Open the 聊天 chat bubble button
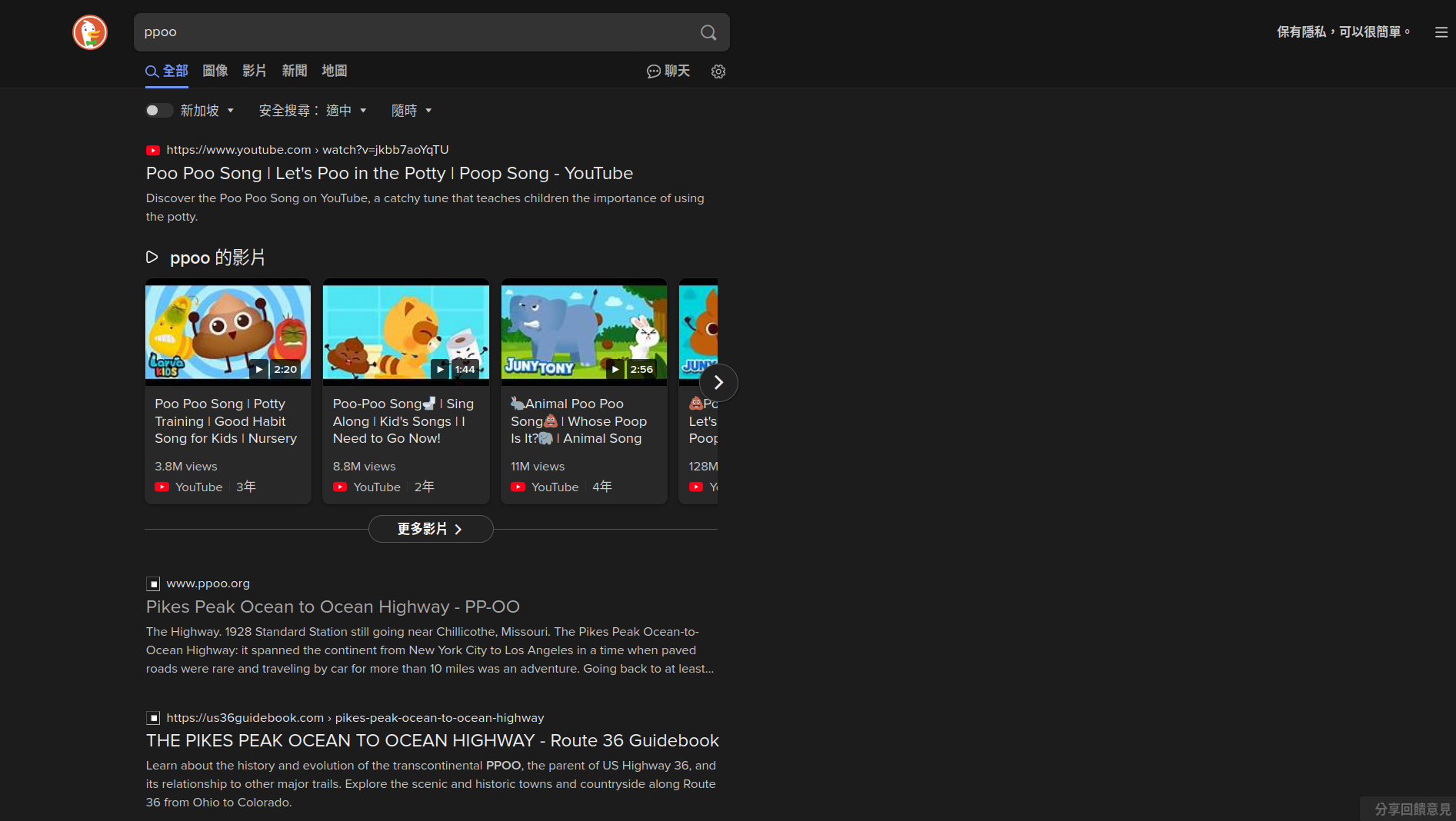 pos(668,71)
